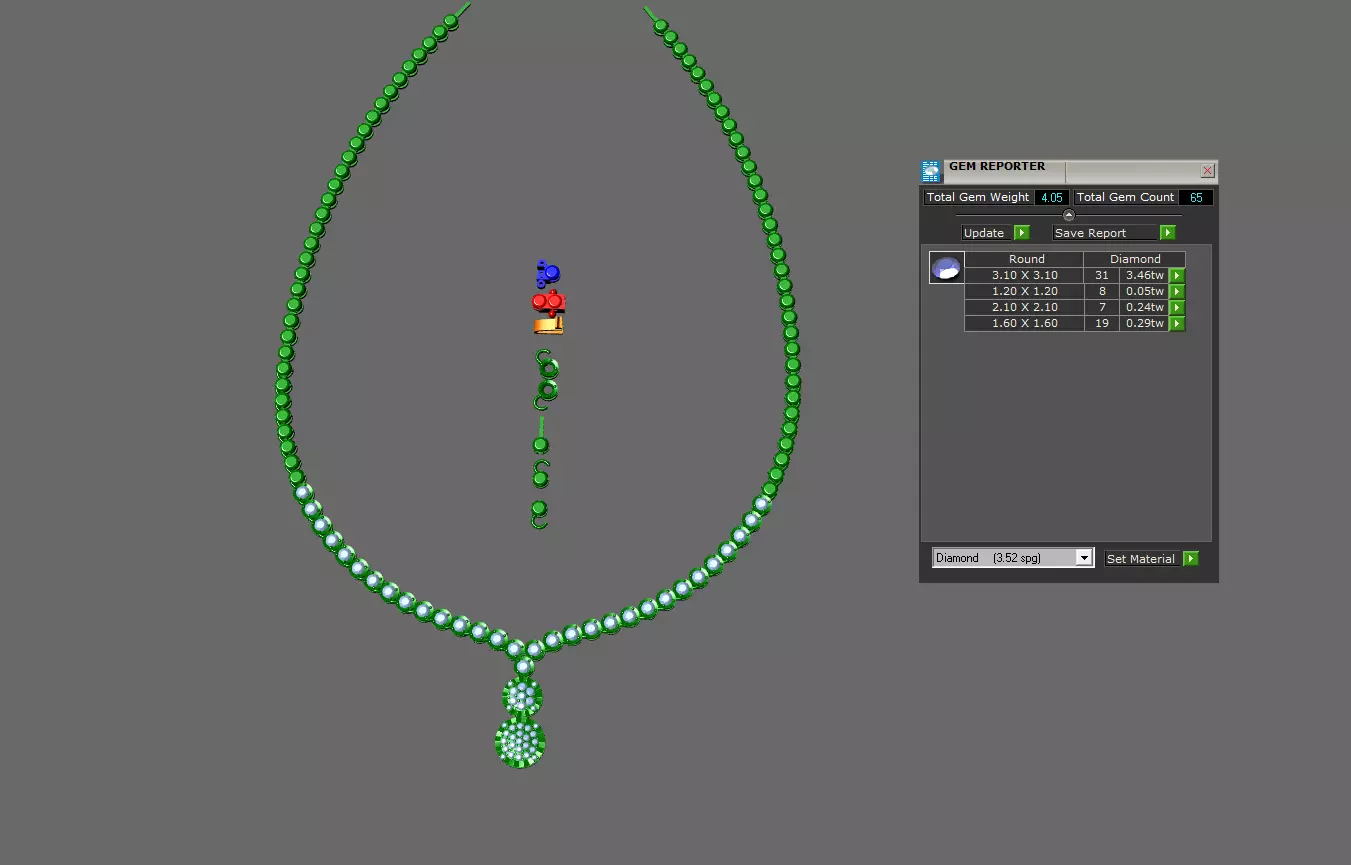Select the small round pendant cluster
The width and height of the screenshot is (1351, 865).
522,695
